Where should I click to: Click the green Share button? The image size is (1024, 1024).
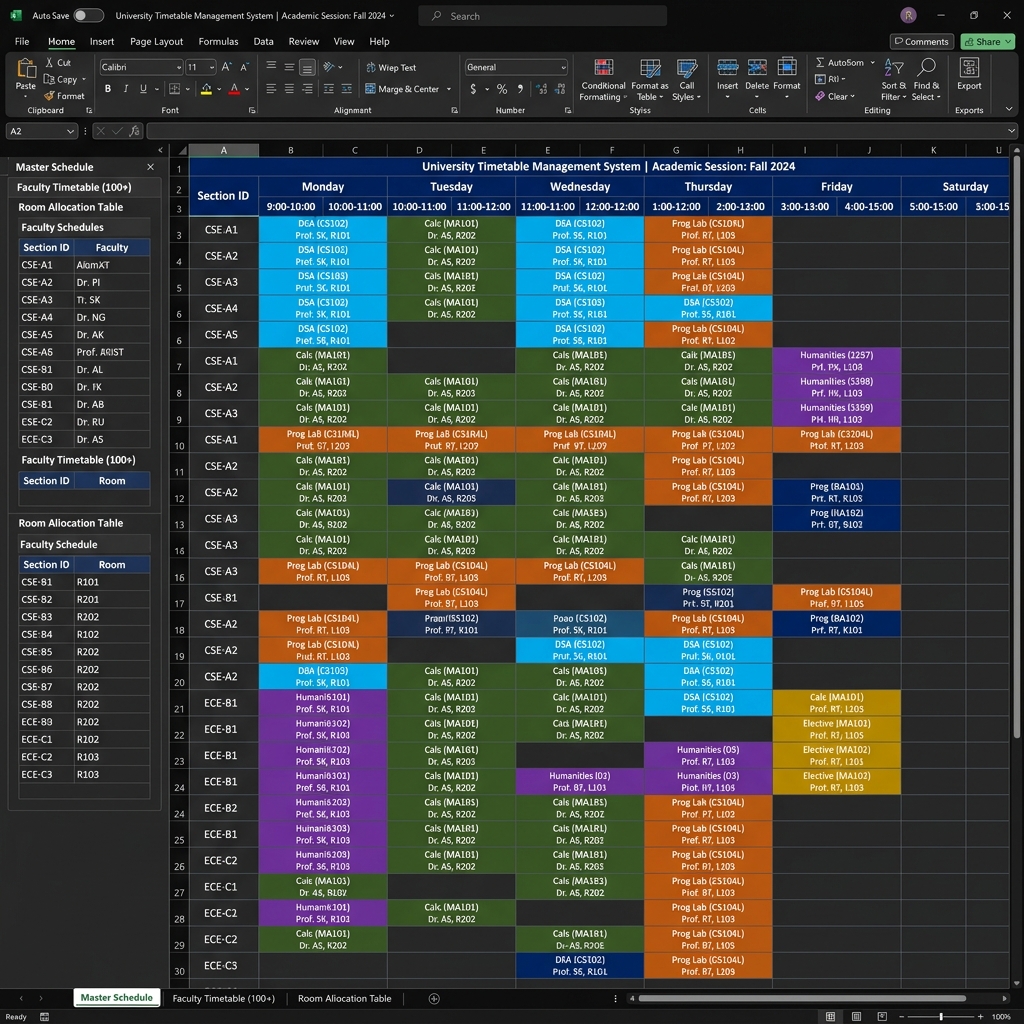tap(987, 42)
